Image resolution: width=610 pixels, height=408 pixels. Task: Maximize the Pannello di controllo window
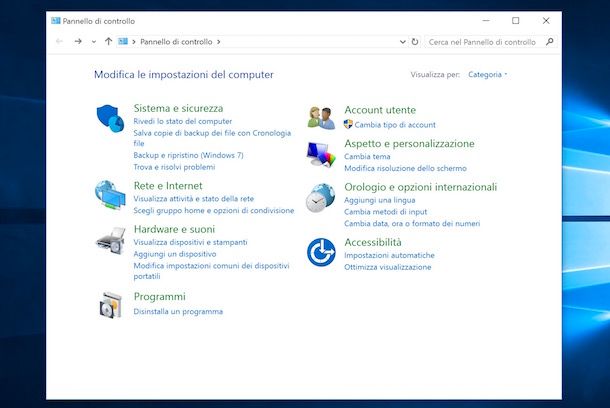coord(515,21)
